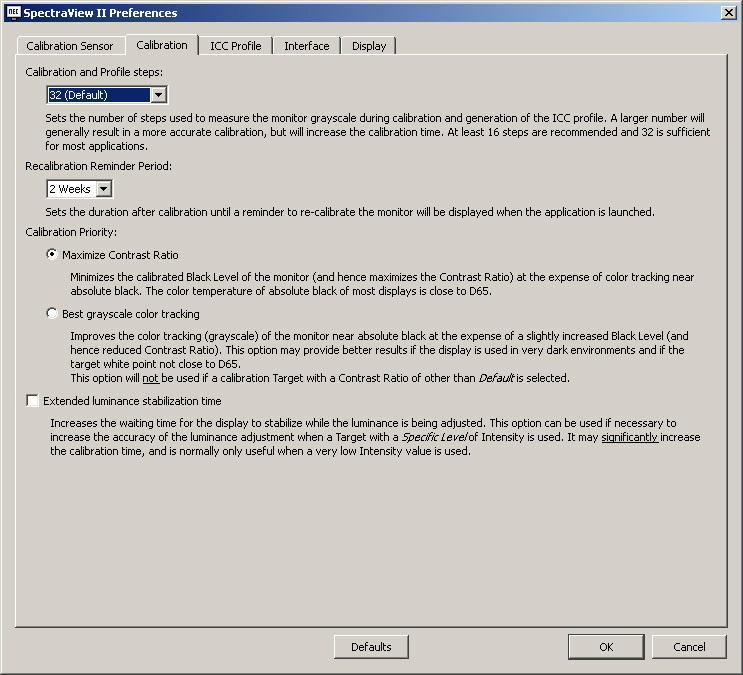
Task: Click the NEC SpectraView title bar icon
Action: [x=13, y=13]
